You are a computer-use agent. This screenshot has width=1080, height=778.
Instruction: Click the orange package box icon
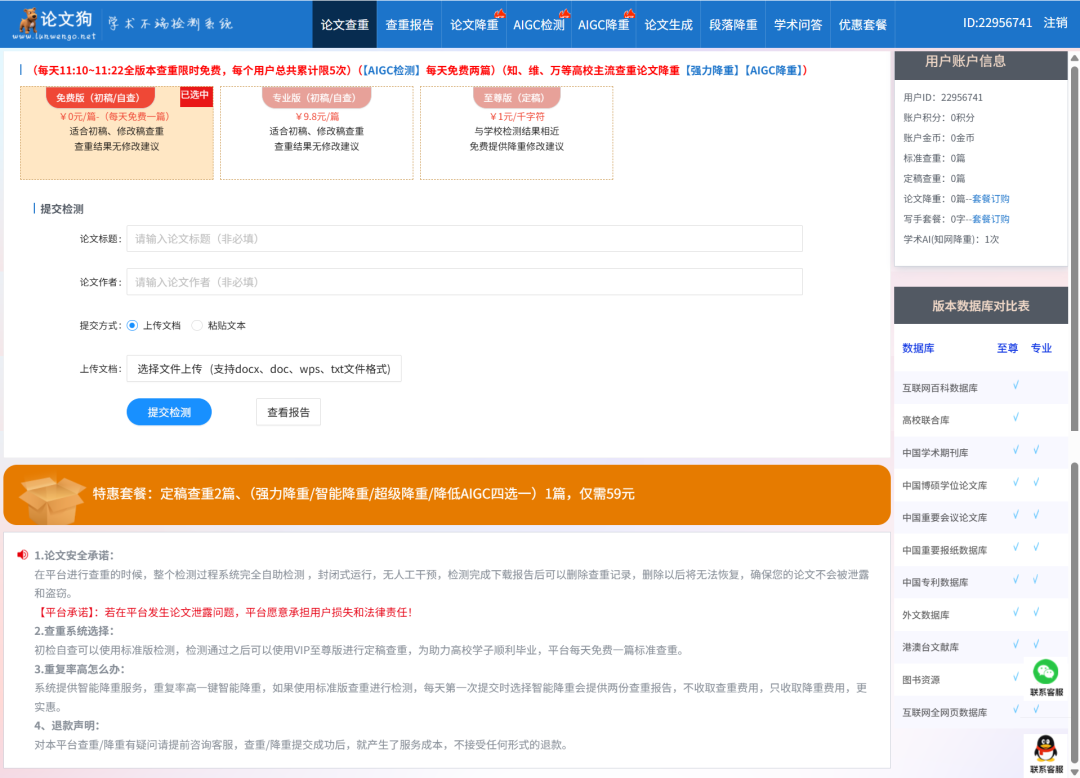click(x=52, y=496)
